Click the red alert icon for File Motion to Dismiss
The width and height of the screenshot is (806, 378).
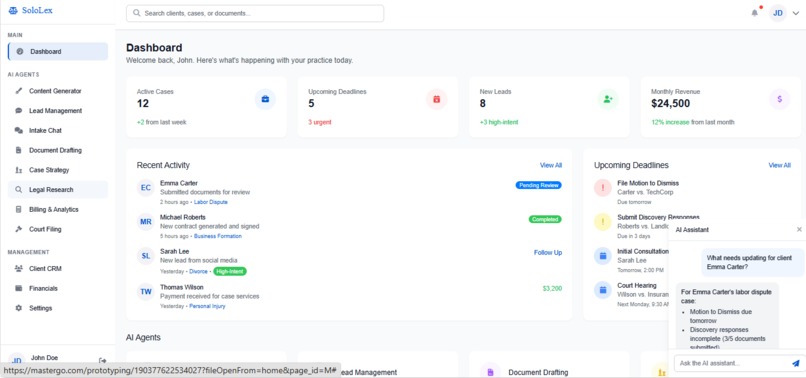pos(602,188)
